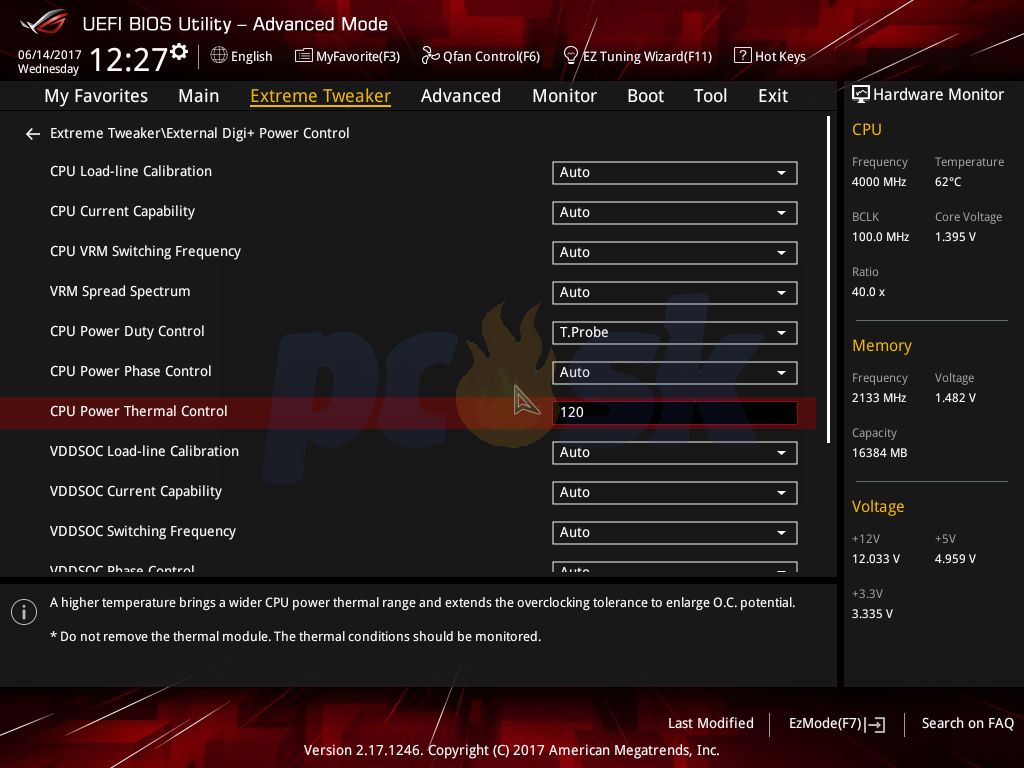
Task: Go to the Monitor tab
Action: (564, 96)
